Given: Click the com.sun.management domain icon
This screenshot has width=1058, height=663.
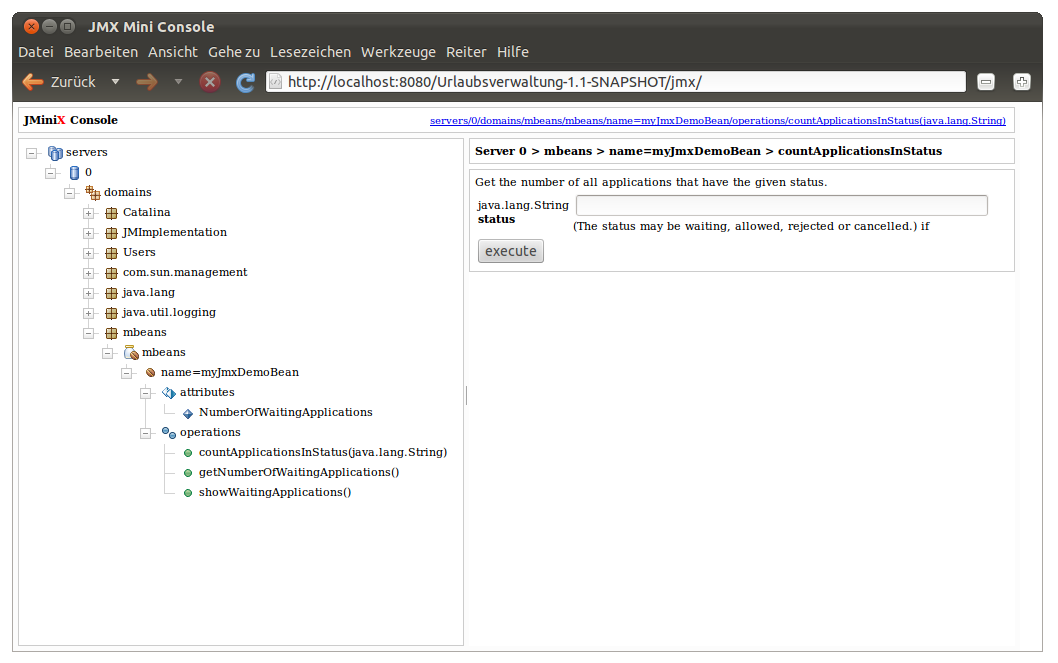Looking at the screenshot, I should point(111,273).
